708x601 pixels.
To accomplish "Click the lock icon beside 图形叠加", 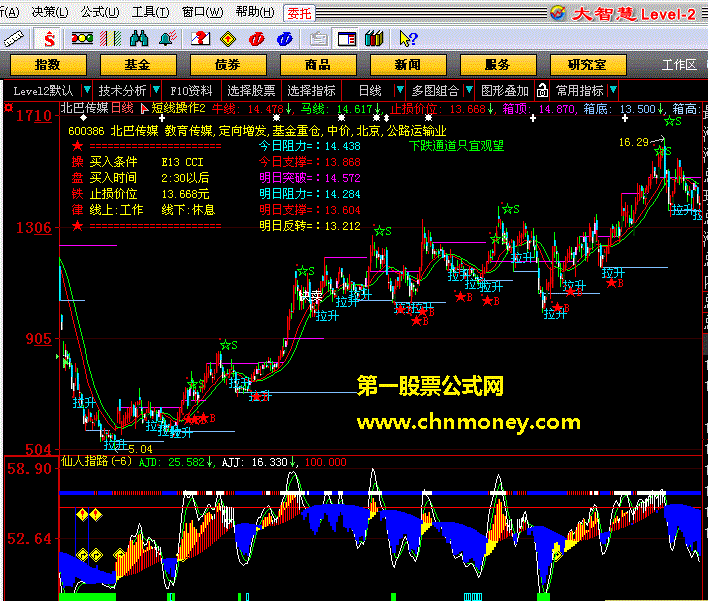I will [542, 91].
